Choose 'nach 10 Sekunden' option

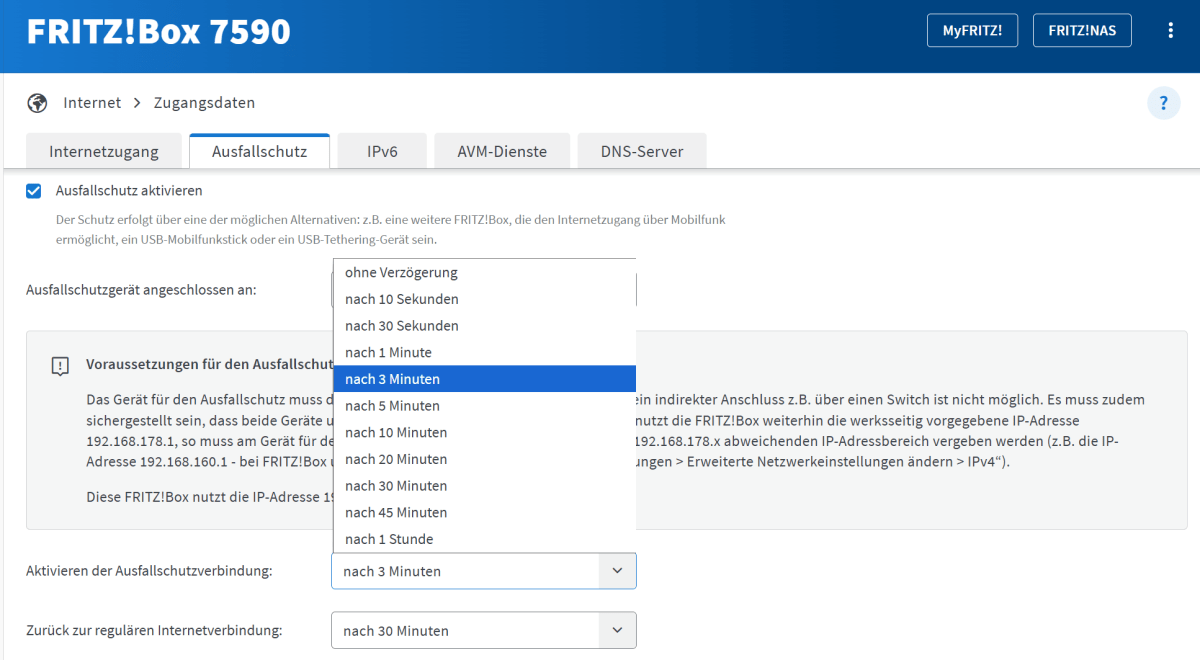click(x=402, y=299)
